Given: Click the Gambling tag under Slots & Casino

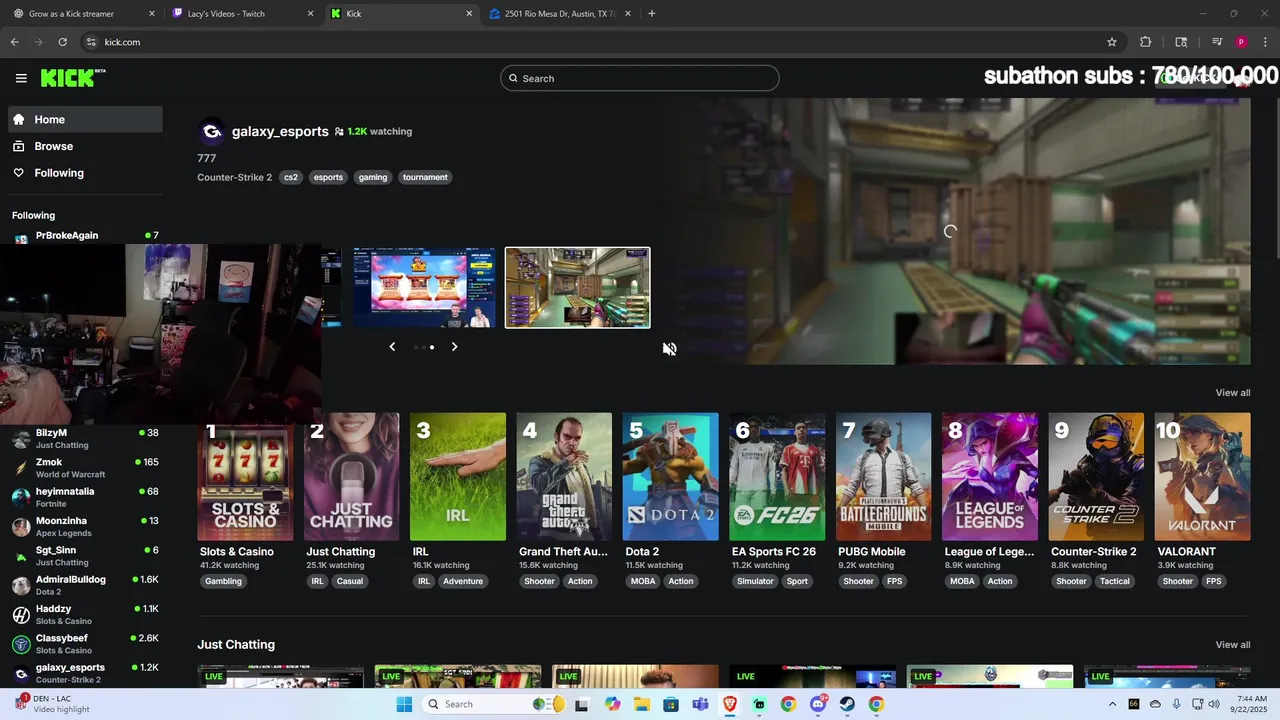Looking at the screenshot, I should pos(223,581).
